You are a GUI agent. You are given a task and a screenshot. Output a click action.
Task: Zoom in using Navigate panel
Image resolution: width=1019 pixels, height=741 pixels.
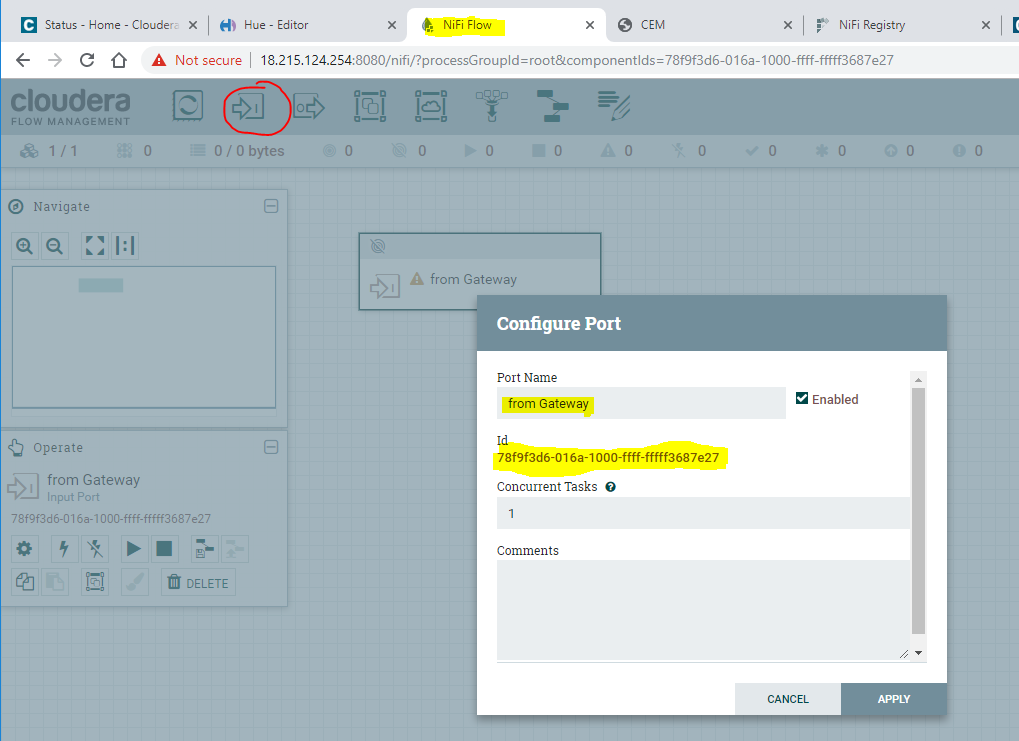[25, 246]
